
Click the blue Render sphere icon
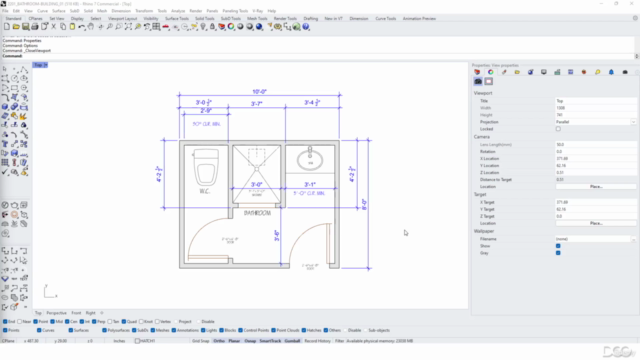[259, 27]
